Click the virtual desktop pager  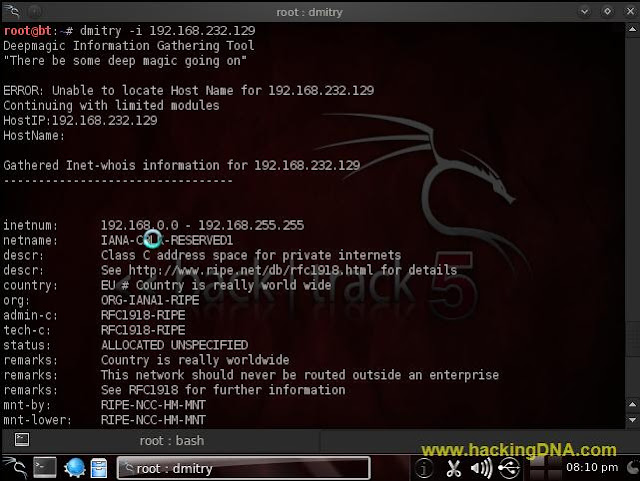(x=544, y=469)
